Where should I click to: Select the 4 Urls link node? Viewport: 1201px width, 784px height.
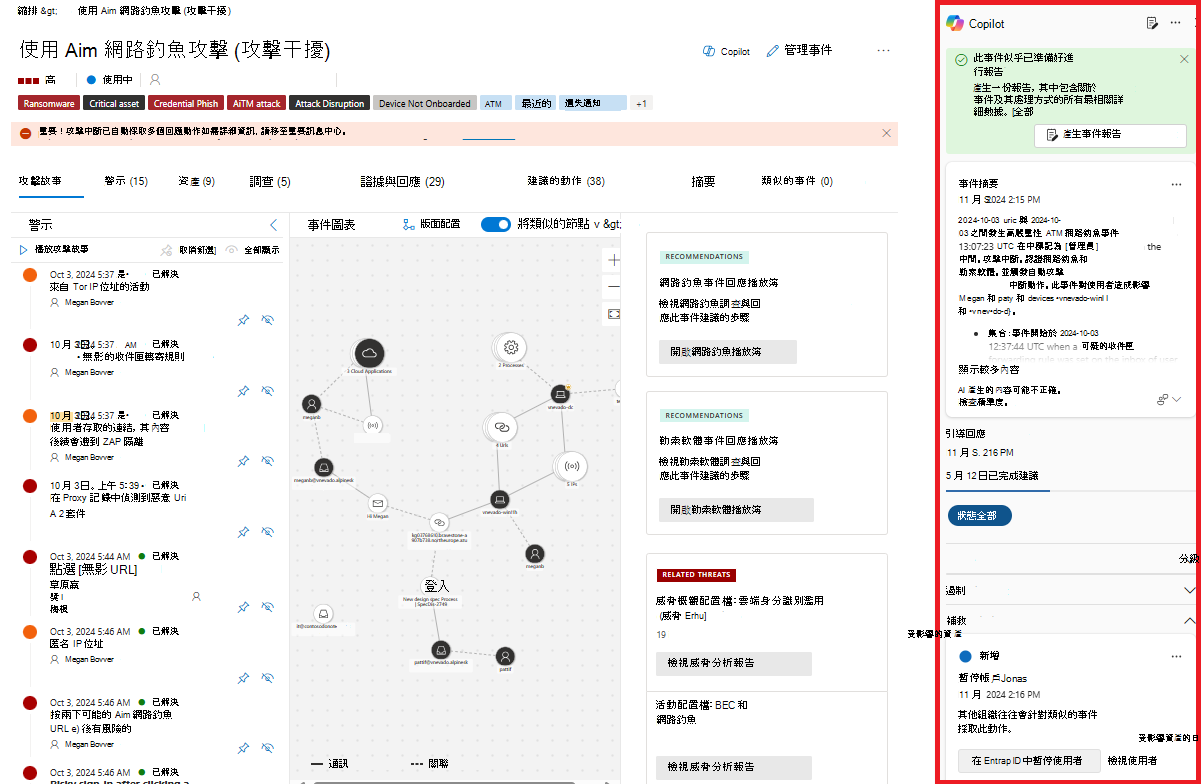pyautogui.click(x=501, y=426)
